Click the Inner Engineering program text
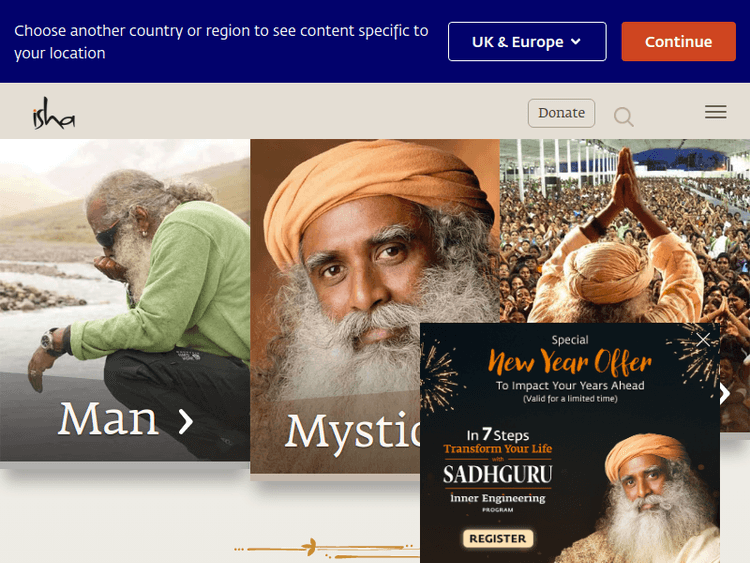Image resolution: width=750 pixels, height=563 pixels. 497,498
